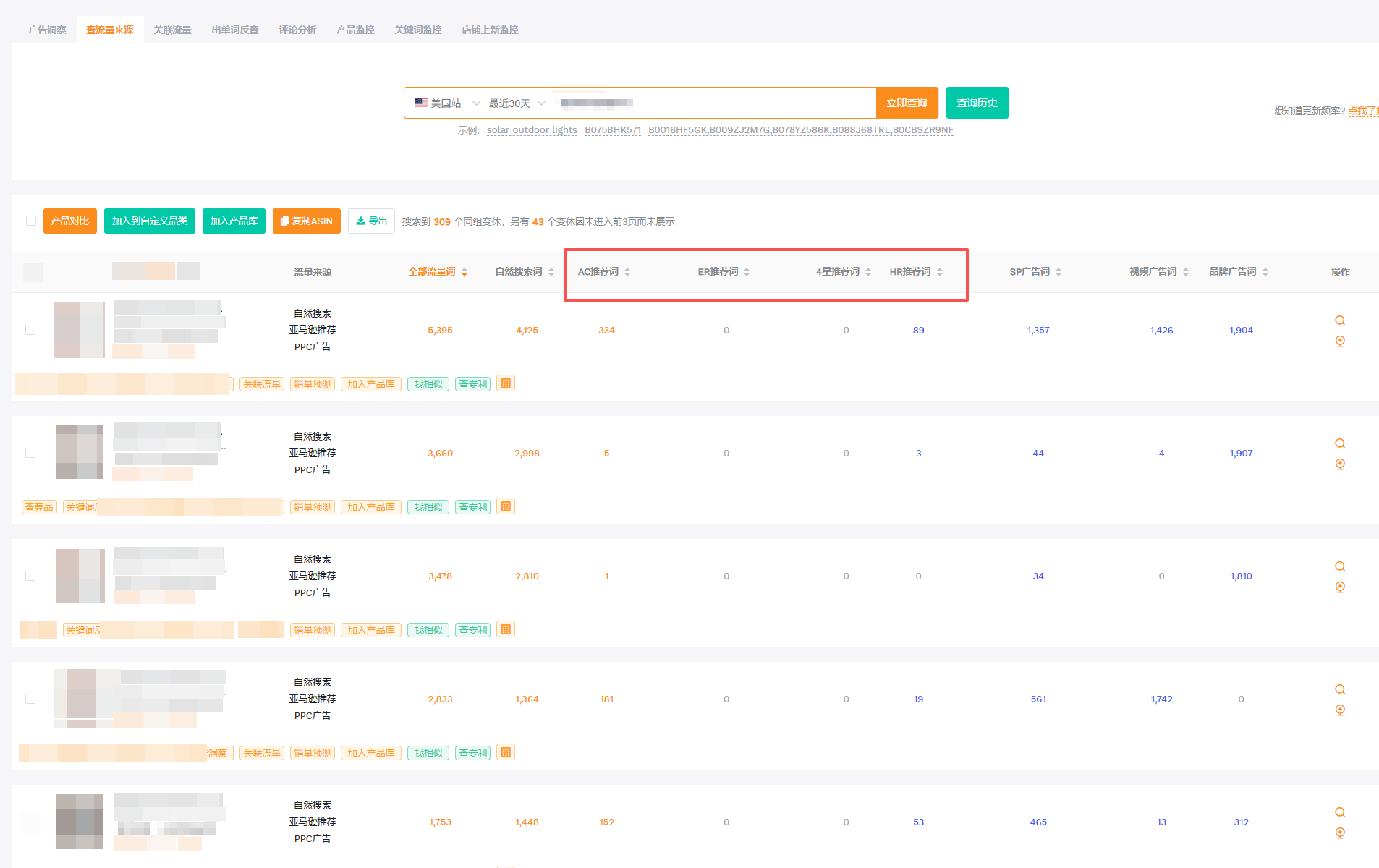
Task: Expand the 最近30天 time range dropdown
Action: coord(517,103)
